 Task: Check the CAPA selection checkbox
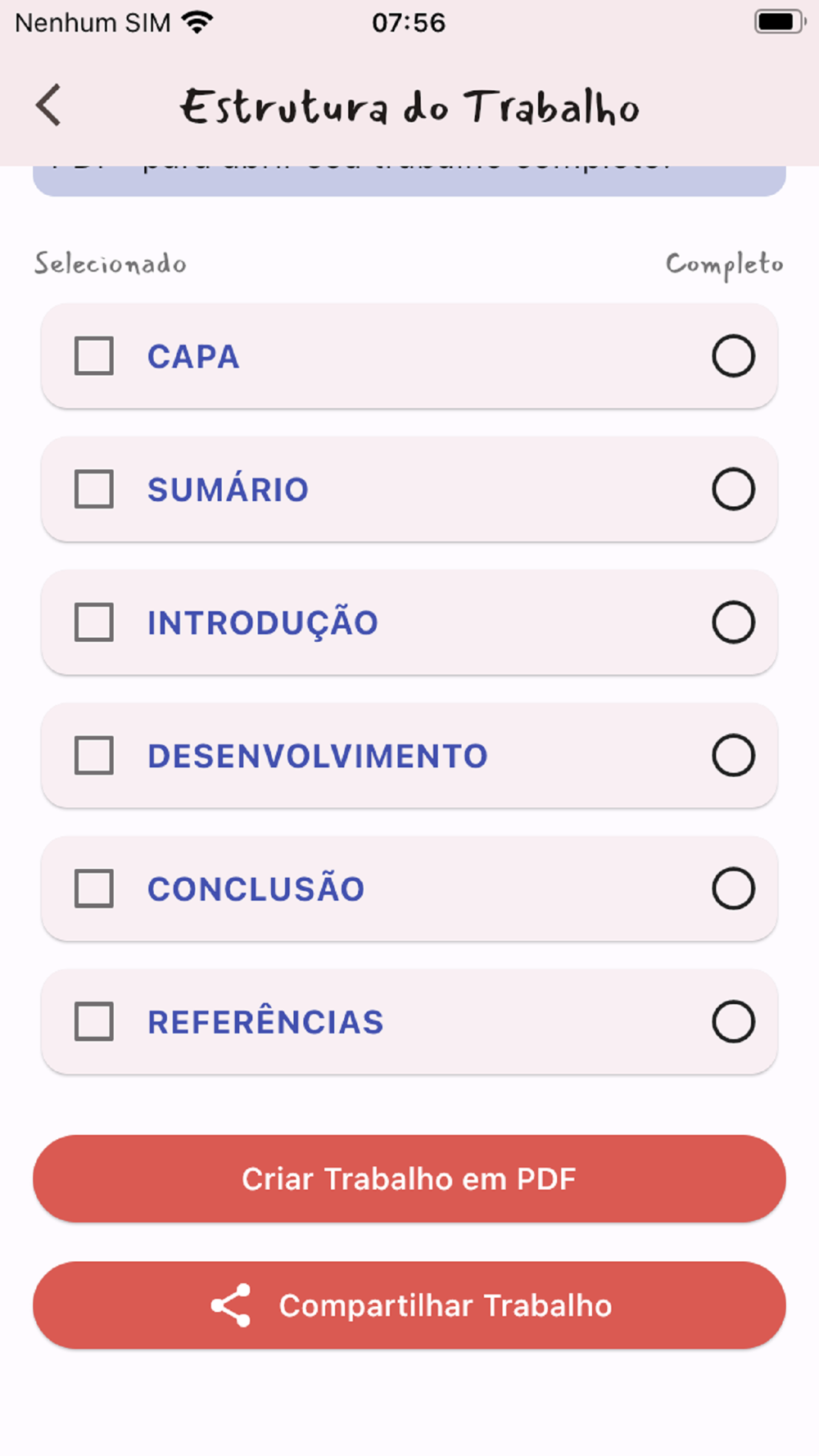click(94, 356)
